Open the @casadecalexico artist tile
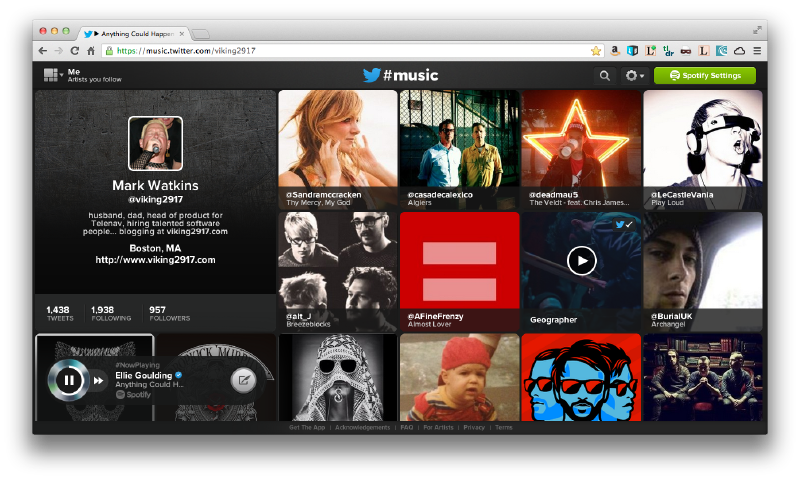The image size is (800, 480). coord(459,149)
